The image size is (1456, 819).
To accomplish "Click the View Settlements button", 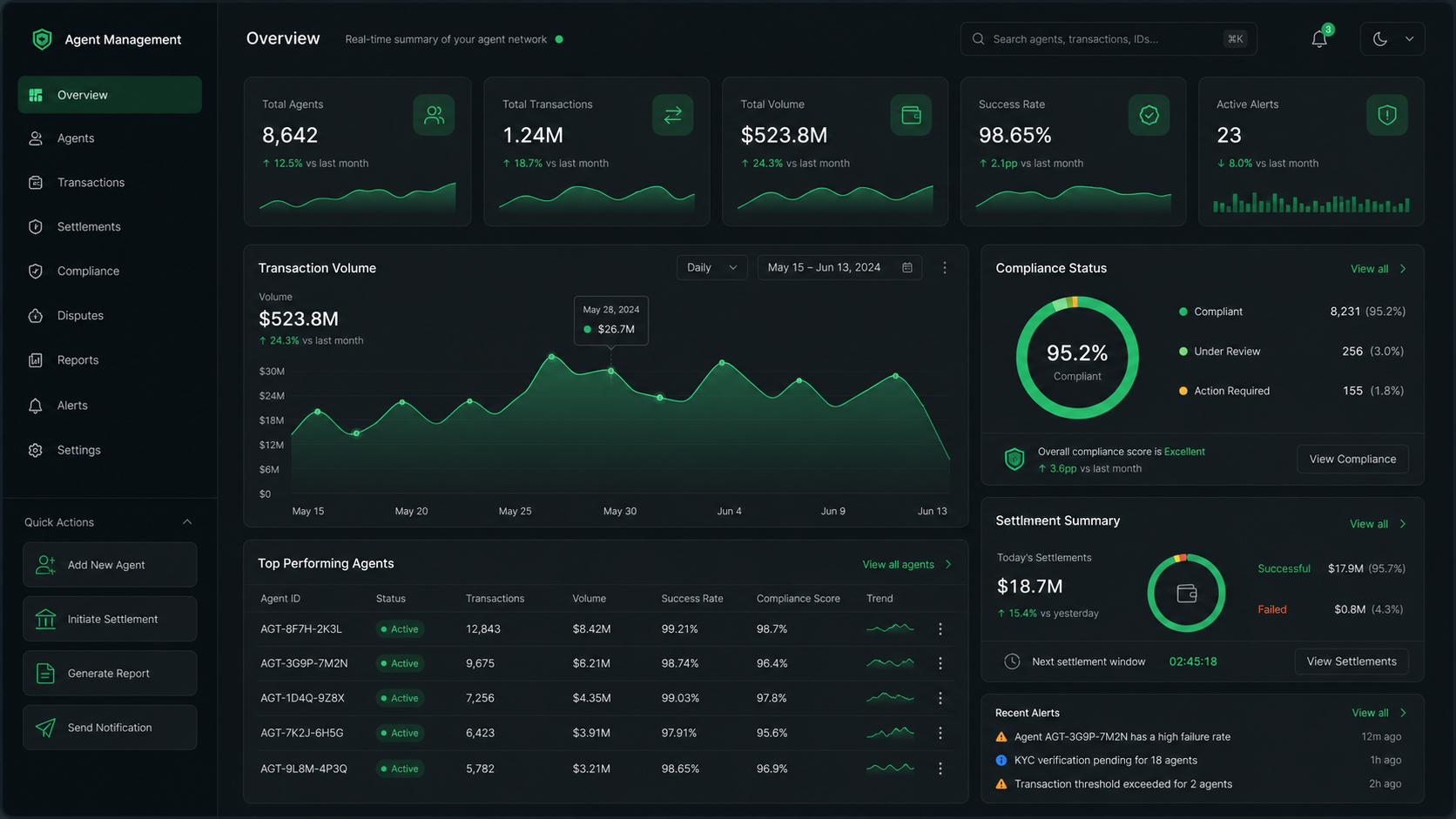I will (x=1352, y=661).
